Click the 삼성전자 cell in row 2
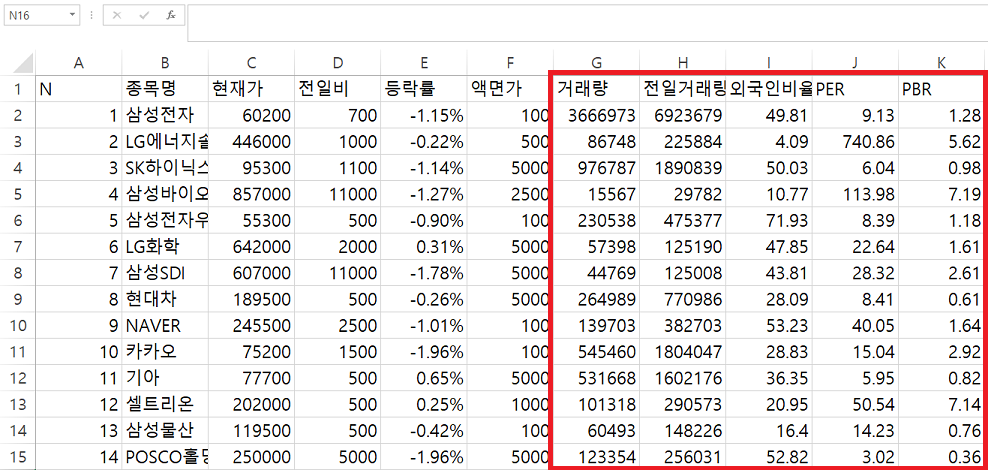 (165, 115)
